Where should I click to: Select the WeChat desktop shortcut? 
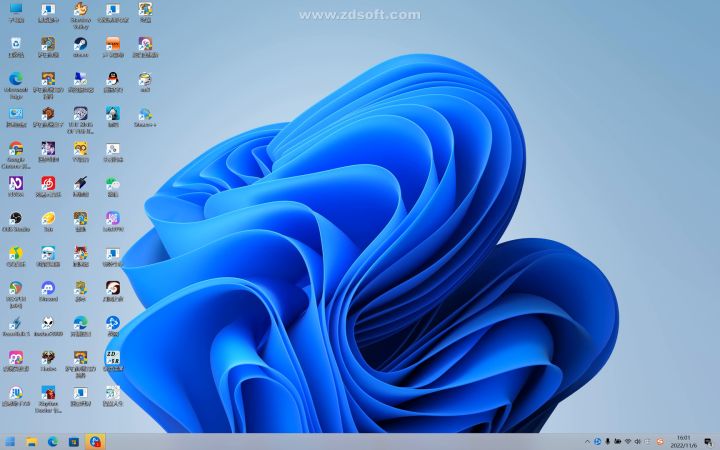click(x=112, y=187)
